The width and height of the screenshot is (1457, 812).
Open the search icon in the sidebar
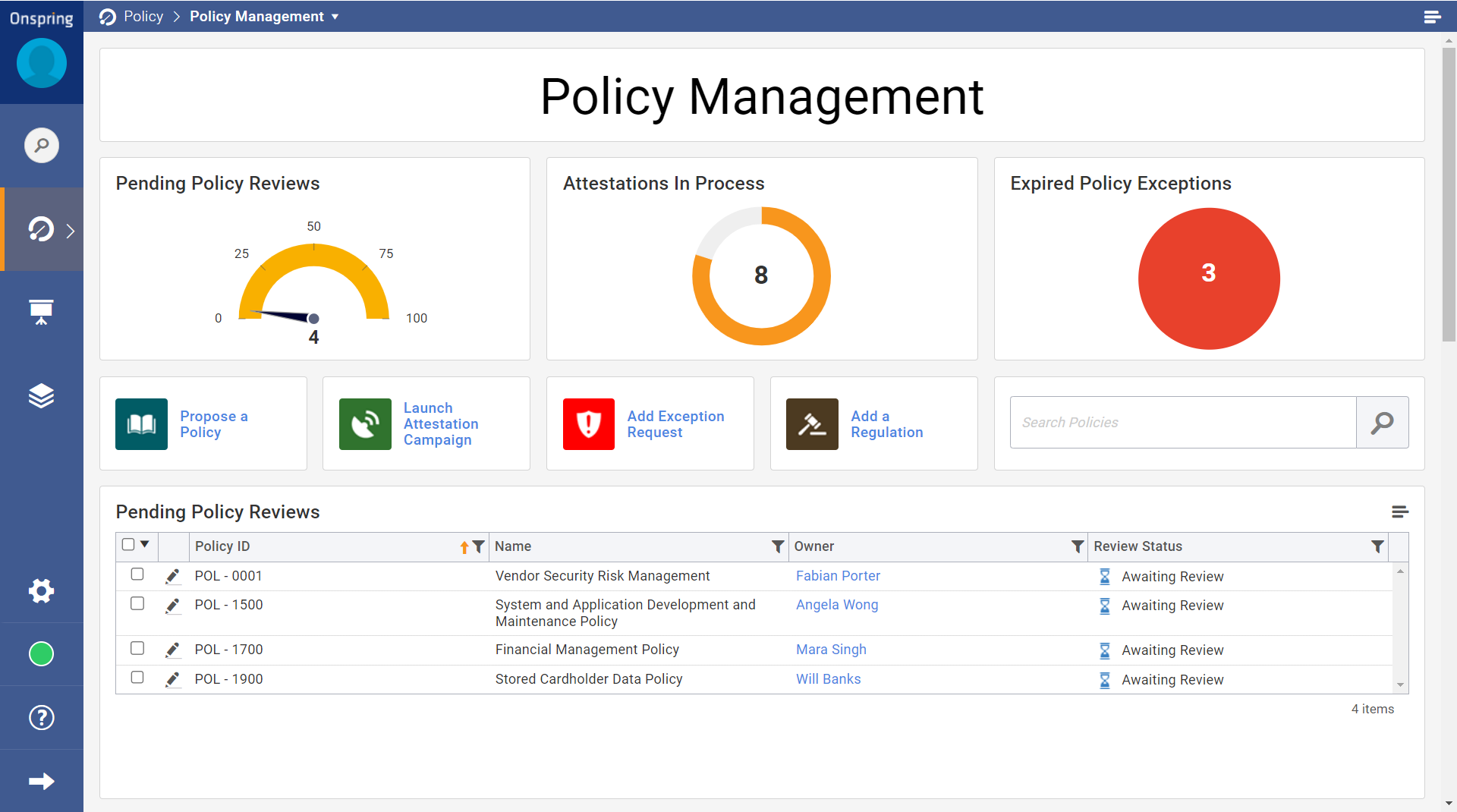click(42, 145)
